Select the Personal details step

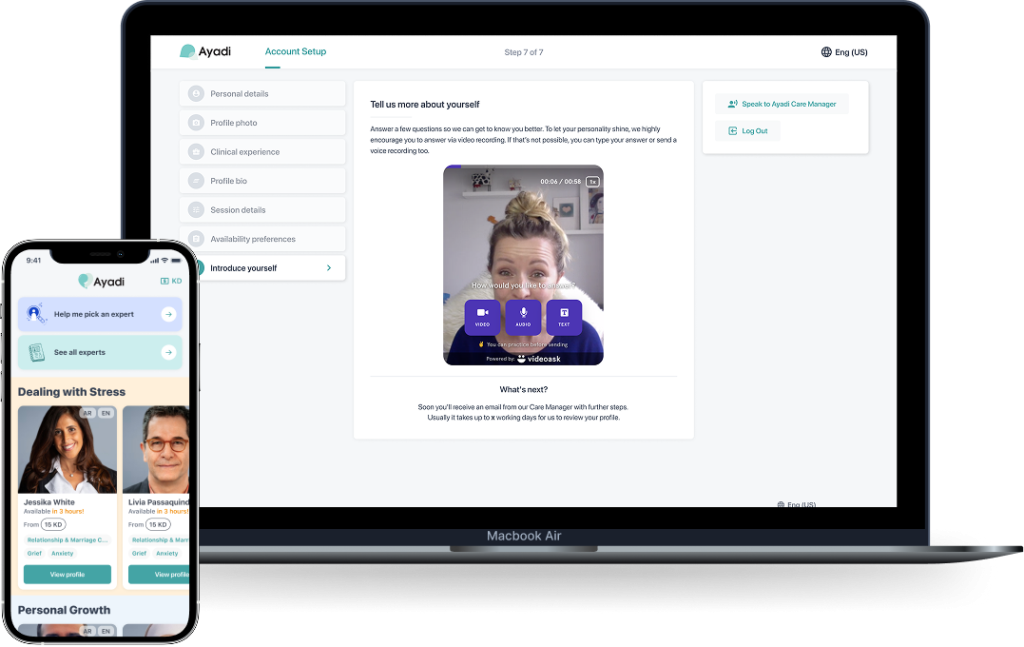point(263,93)
